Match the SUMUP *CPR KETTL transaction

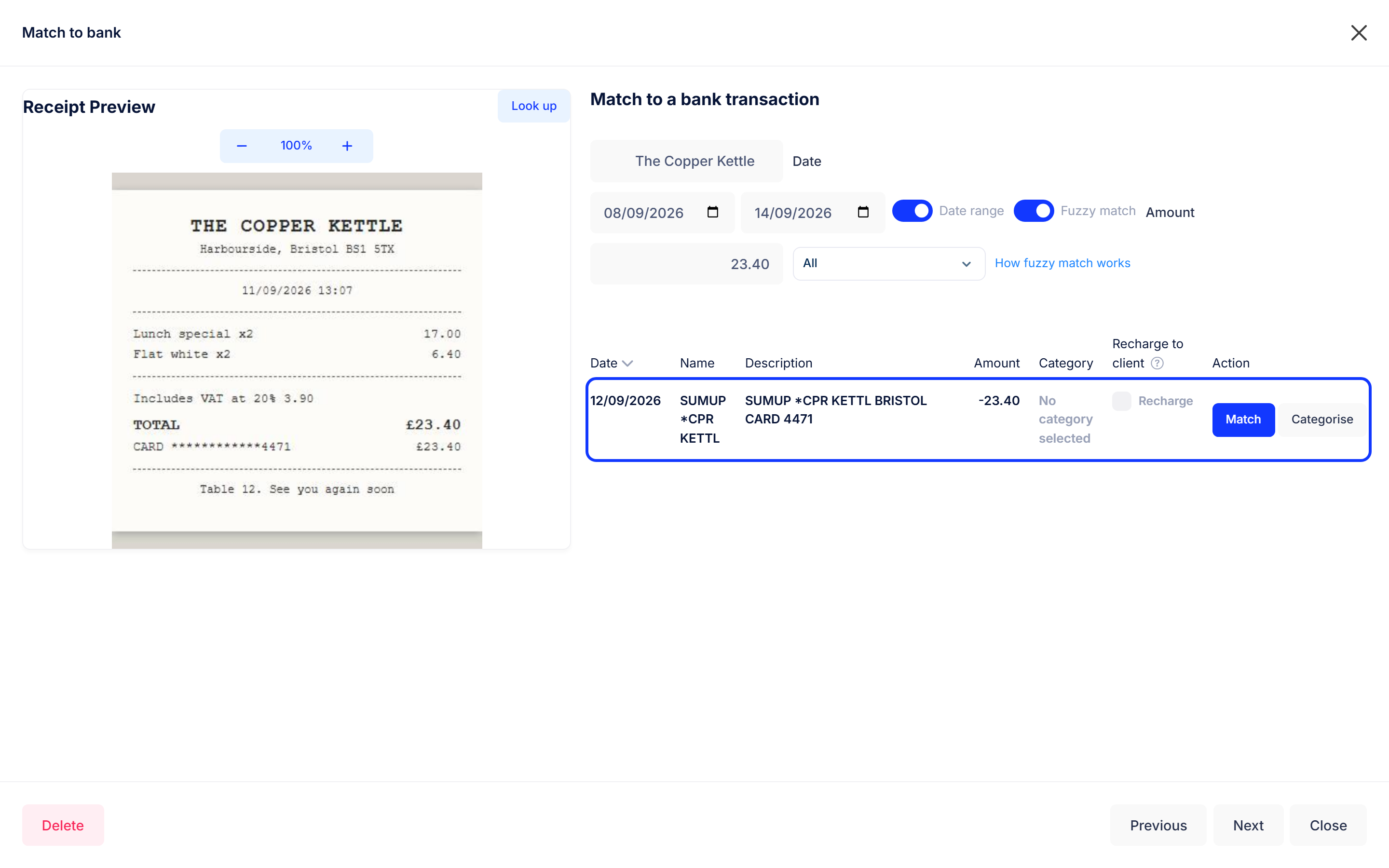[x=1243, y=420]
